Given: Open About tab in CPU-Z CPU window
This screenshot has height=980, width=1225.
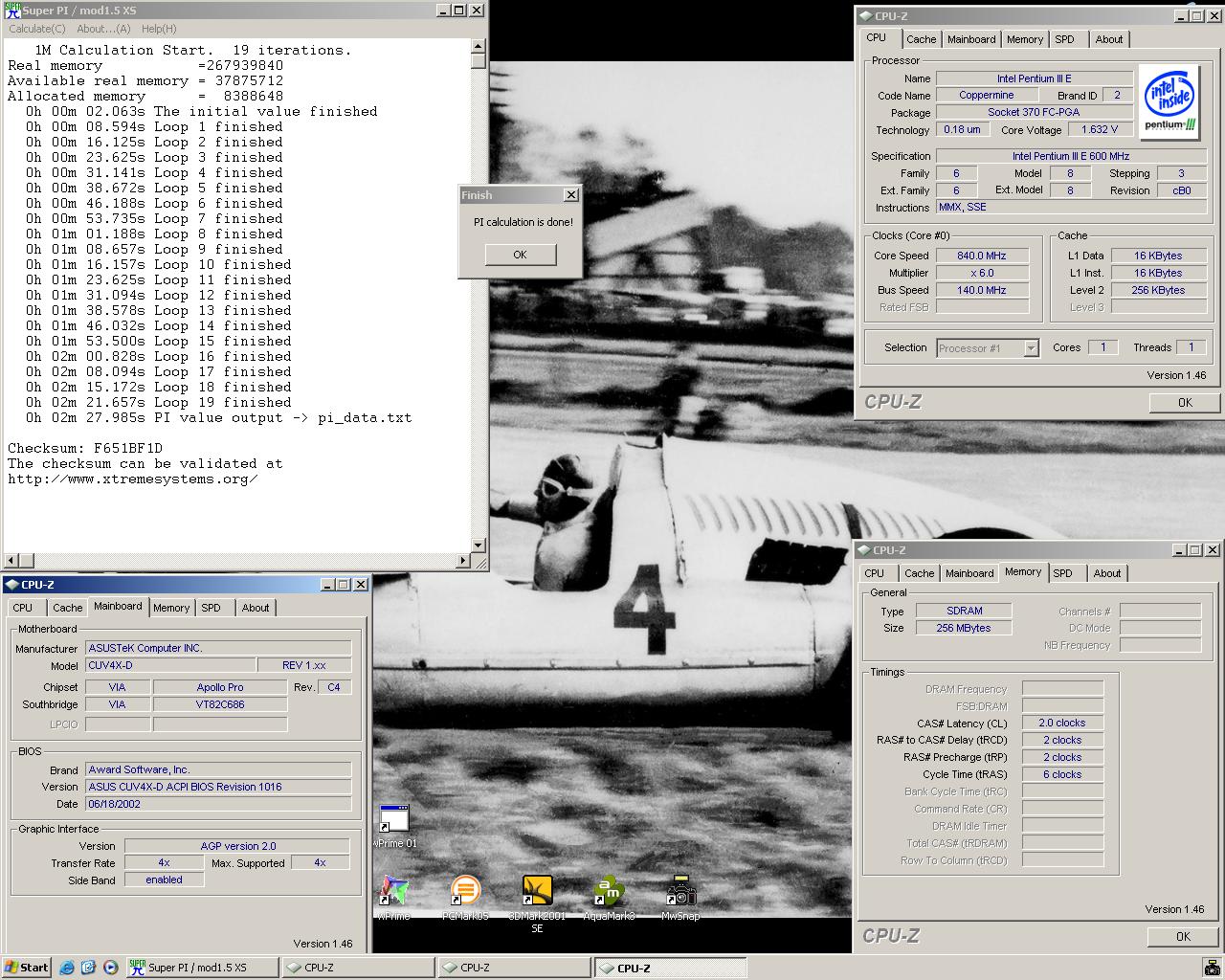Looking at the screenshot, I should click(x=1109, y=39).
